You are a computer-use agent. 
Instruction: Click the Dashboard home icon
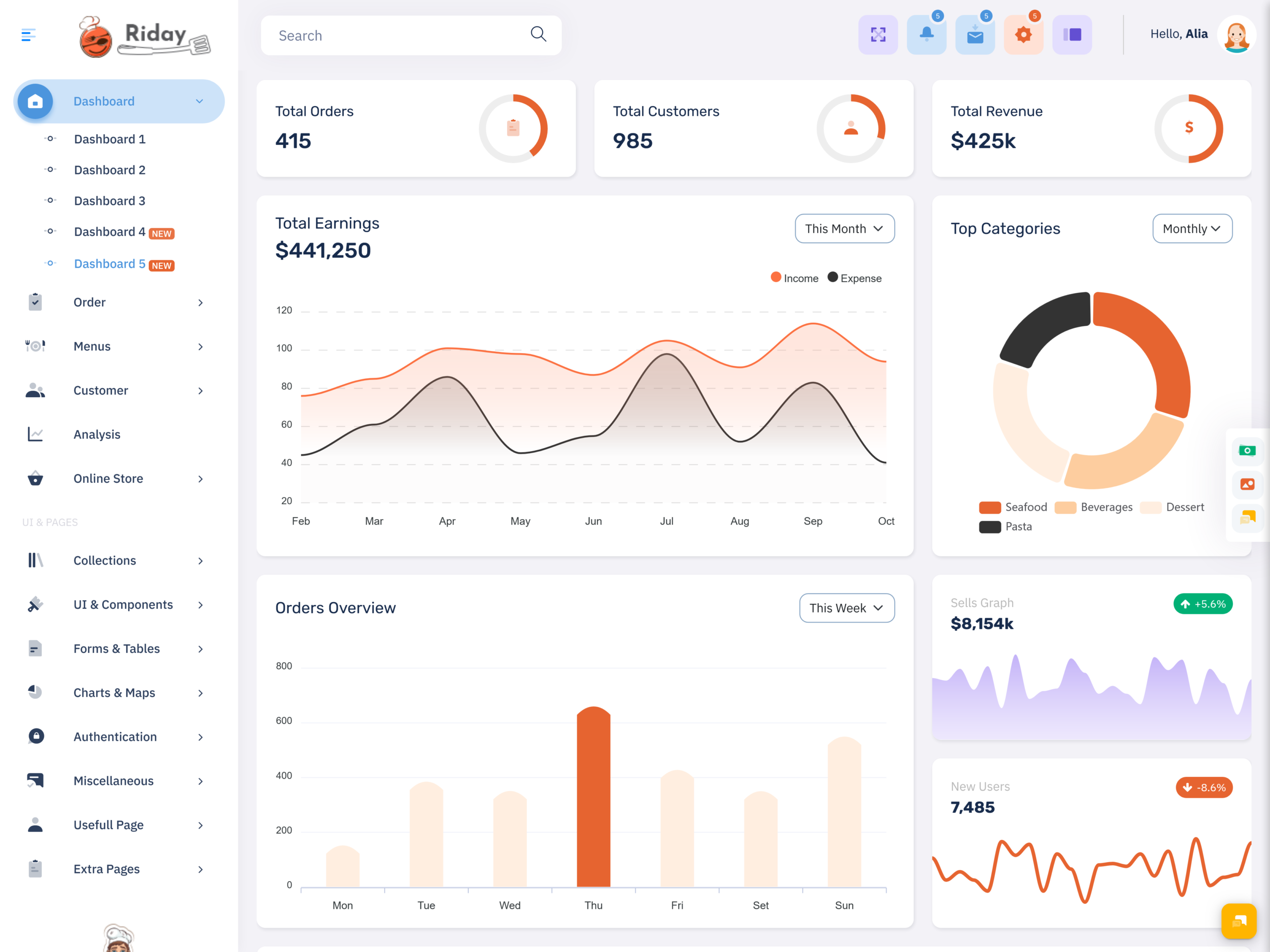tap(35, 102)
